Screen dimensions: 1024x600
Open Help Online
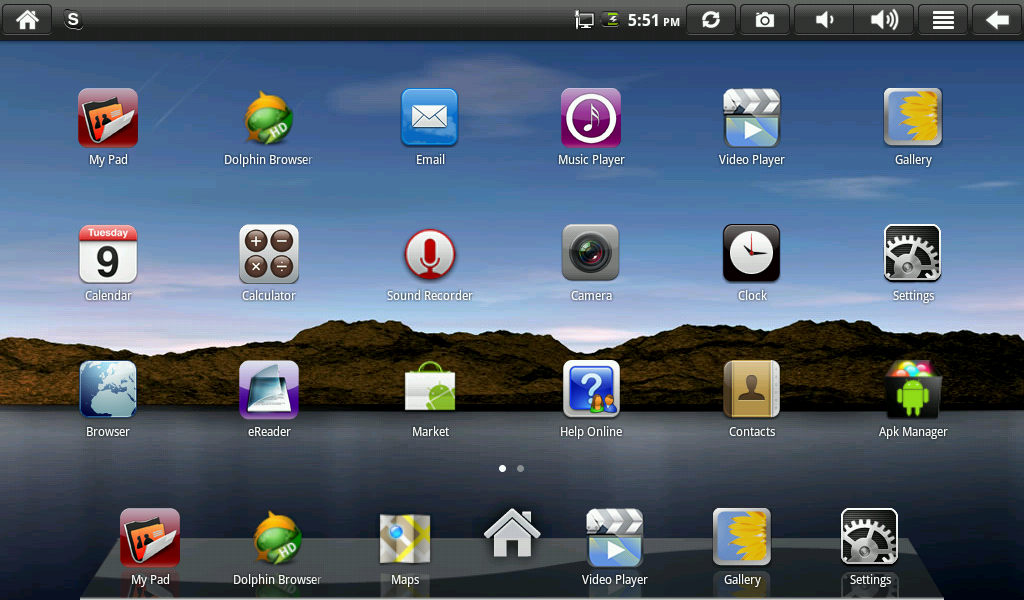[x=591, y=389]
